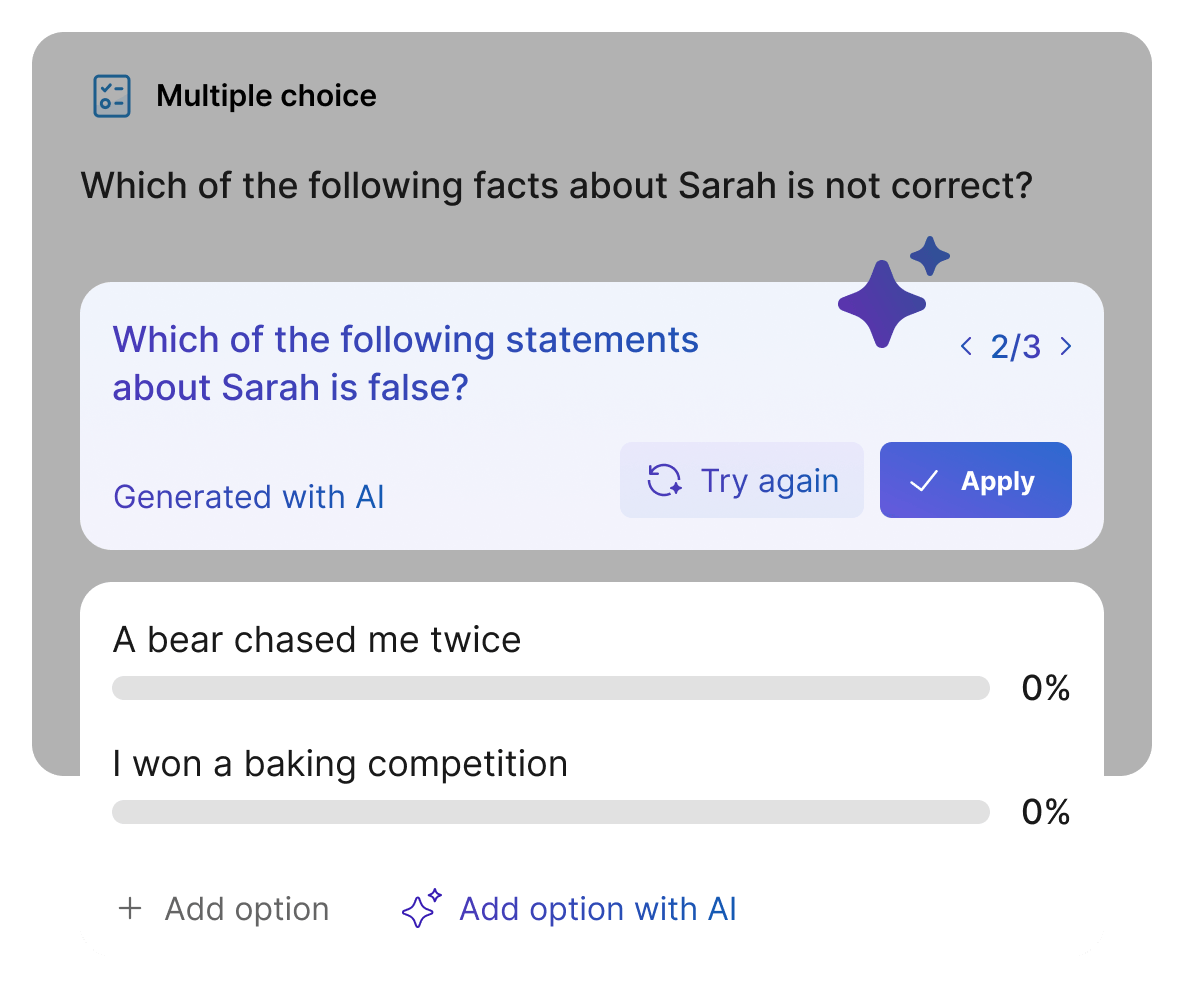The width and height of the screenshot is (1184, 988).
Task: Click the small blue sparkle star
Action: pos(930,257)
